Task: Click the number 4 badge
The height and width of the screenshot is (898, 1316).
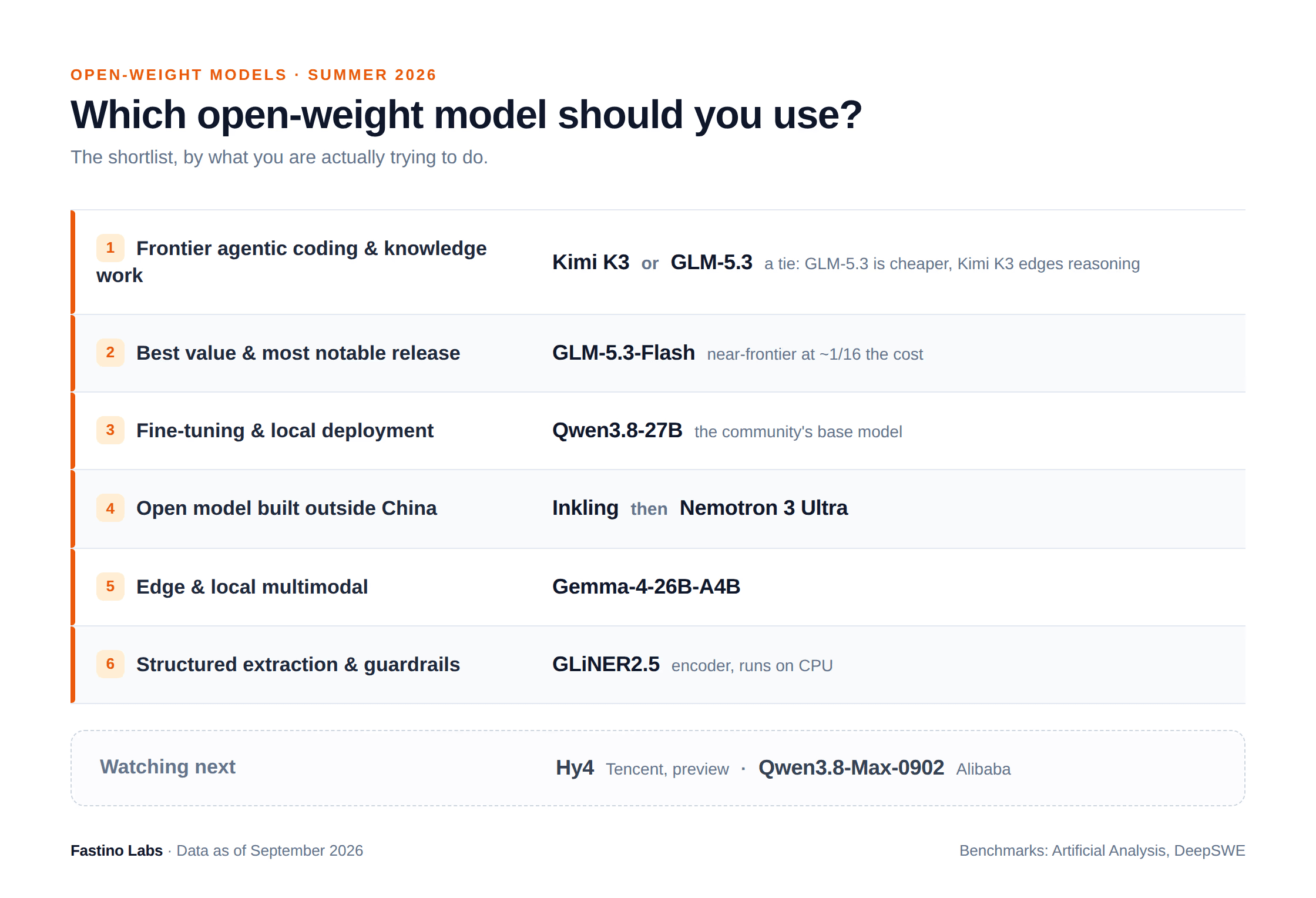Action: point(110,508)
